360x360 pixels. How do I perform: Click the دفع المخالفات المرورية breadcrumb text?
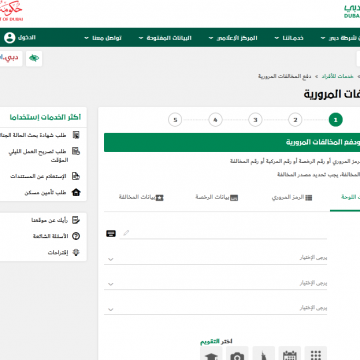284,77
